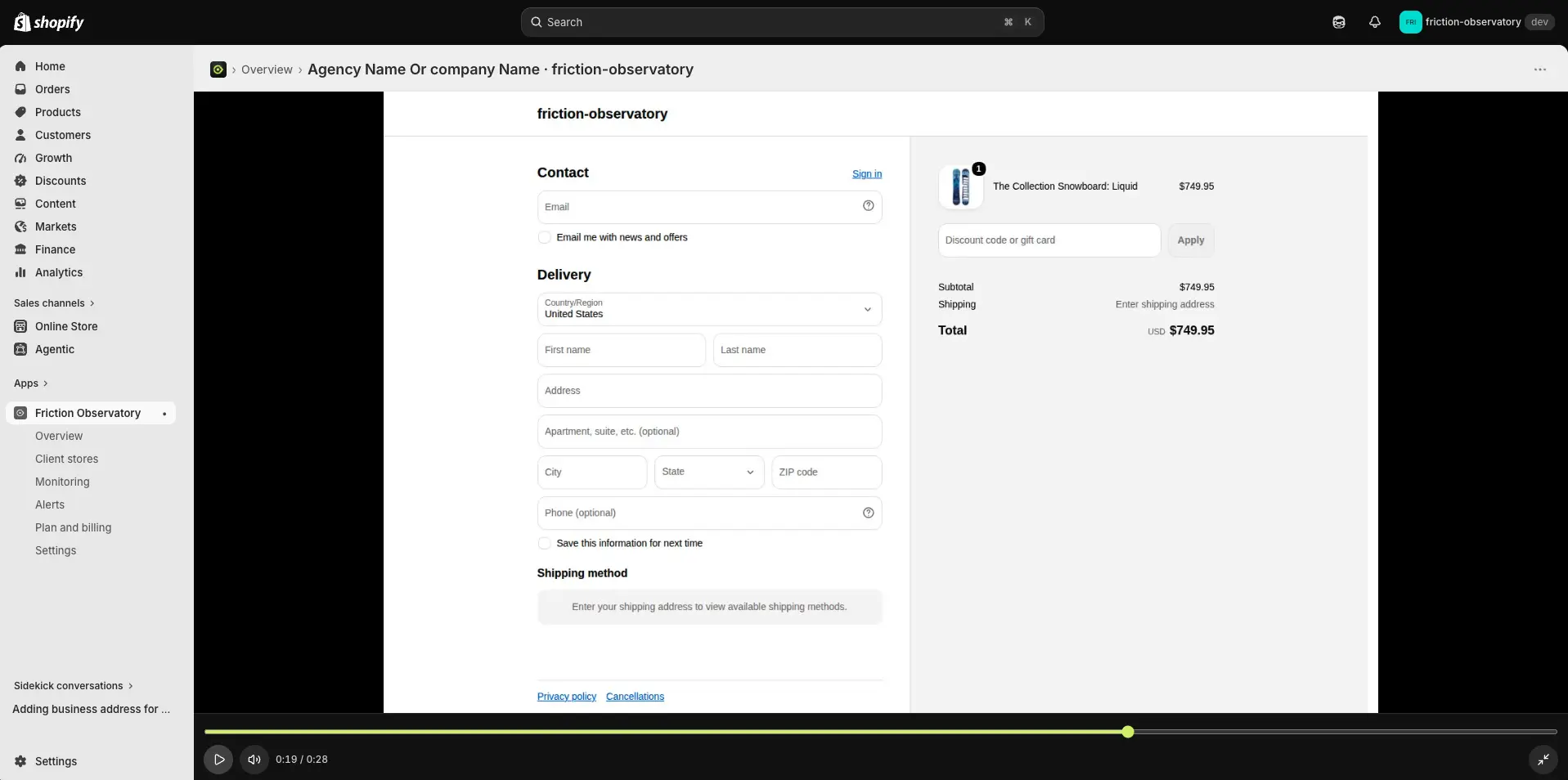This screenshot has height=780, width=1568.
Task: Click the email field help icon
Action: 868,206
